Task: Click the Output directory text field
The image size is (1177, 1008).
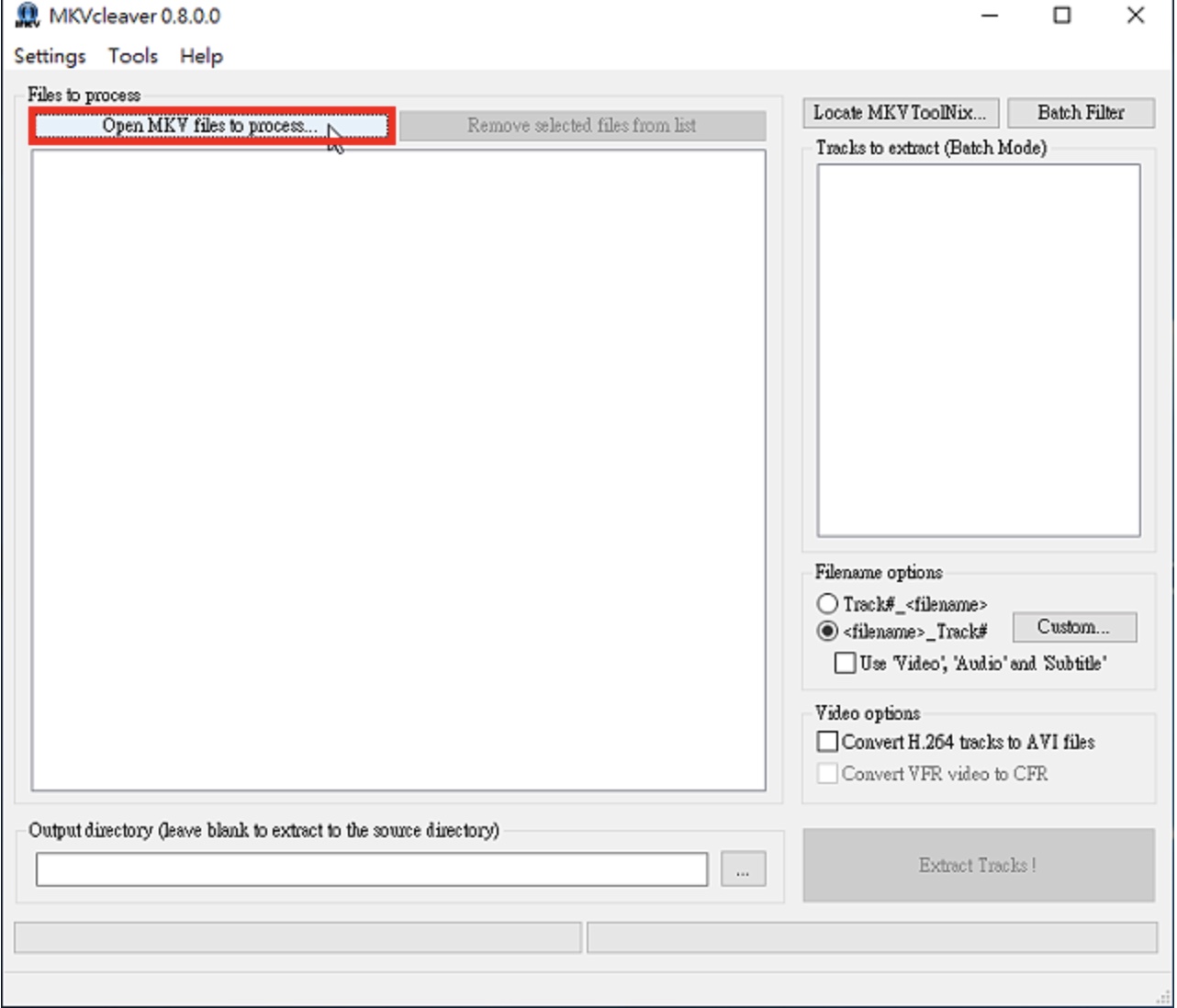Action: tap(372, 869)
